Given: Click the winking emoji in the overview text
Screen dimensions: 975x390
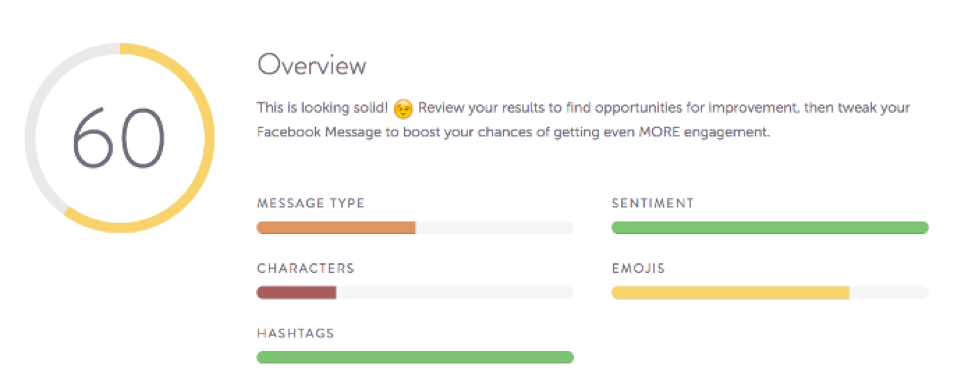Looking at the screenshot, I should tap(404, 108).
